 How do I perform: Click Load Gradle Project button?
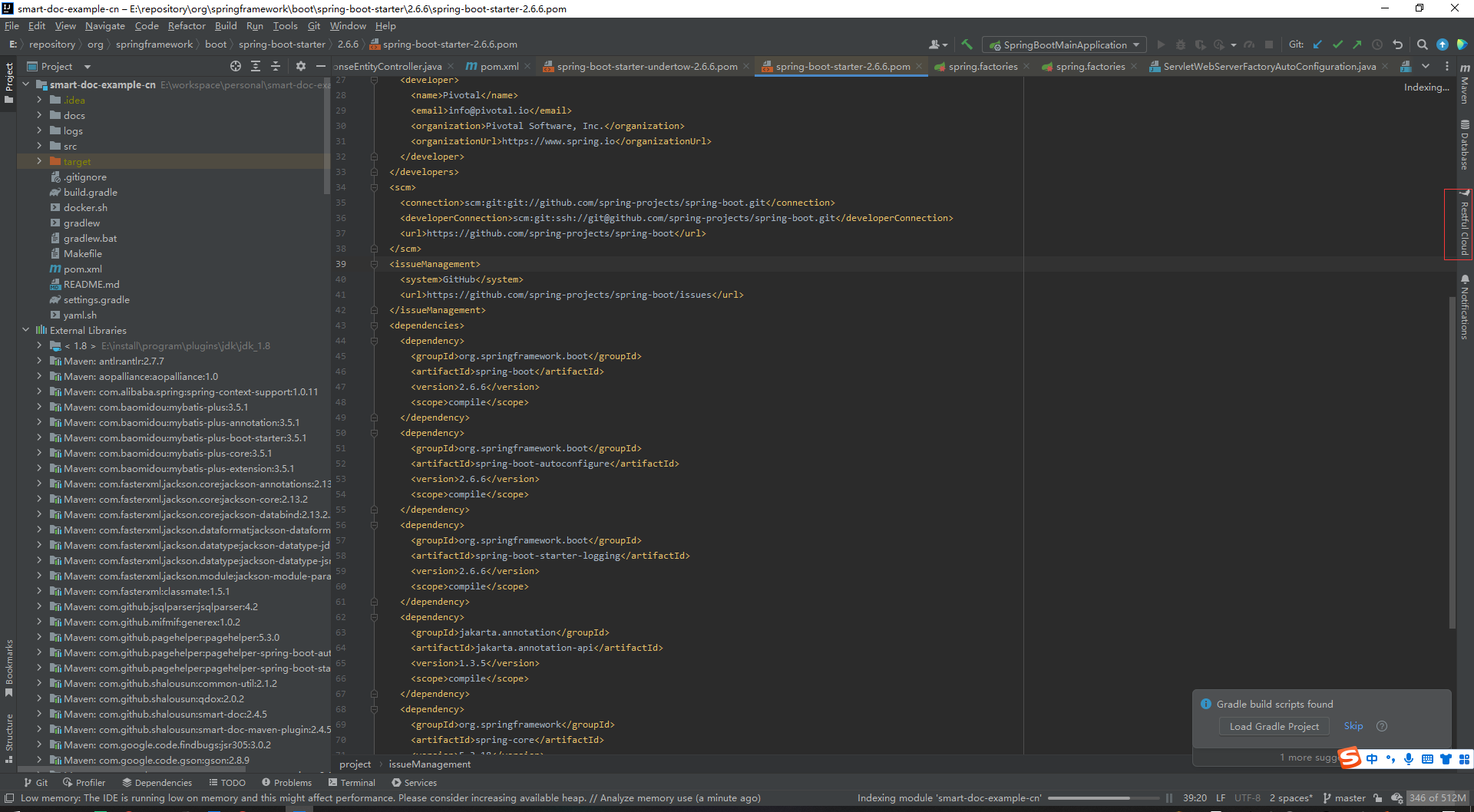(1274, 727)
